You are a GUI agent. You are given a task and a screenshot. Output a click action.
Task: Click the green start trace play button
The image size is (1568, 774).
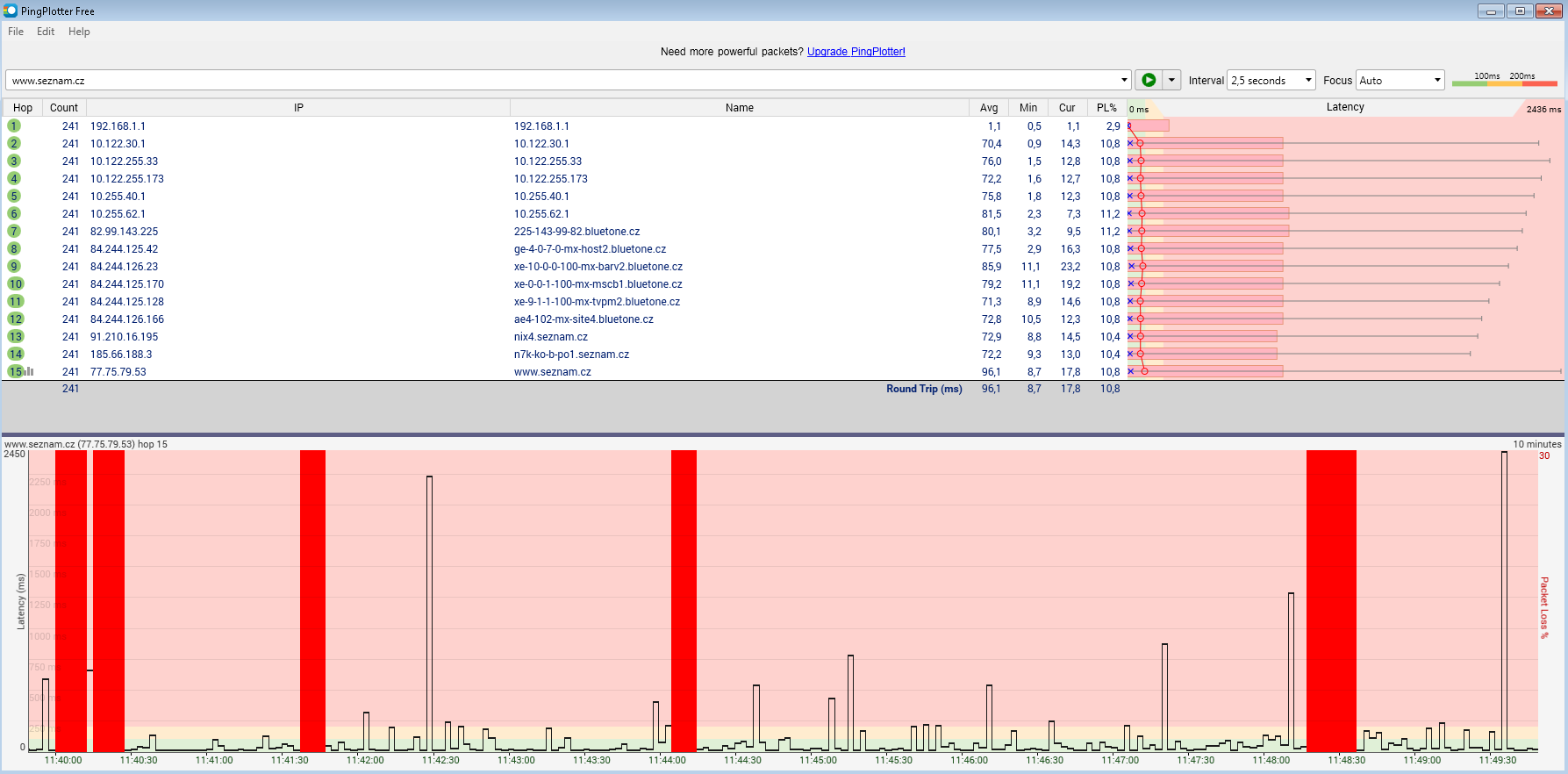pos(1148,80)
